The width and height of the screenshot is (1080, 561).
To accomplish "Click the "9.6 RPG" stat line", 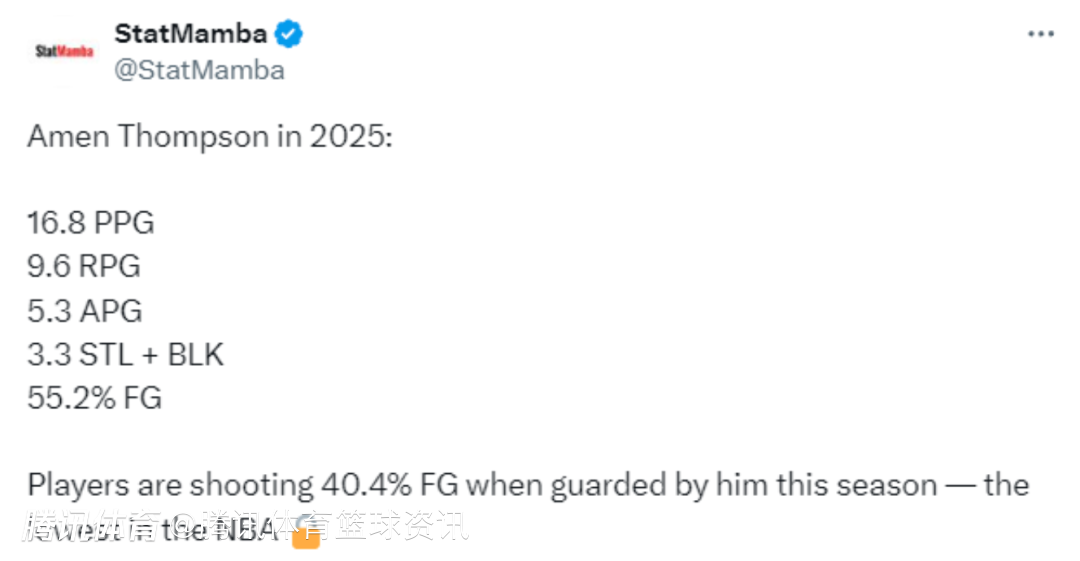I will (x=84, y=267).
